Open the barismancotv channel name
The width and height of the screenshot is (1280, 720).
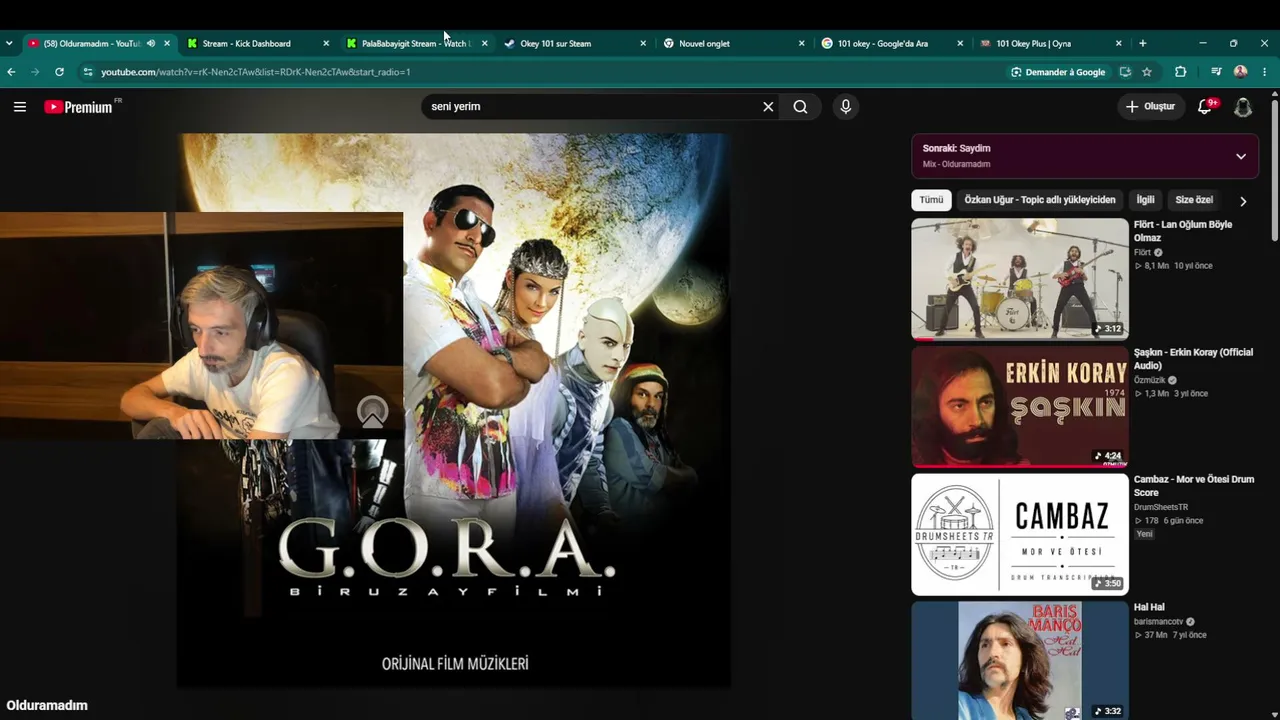(x=1159, y=622)
